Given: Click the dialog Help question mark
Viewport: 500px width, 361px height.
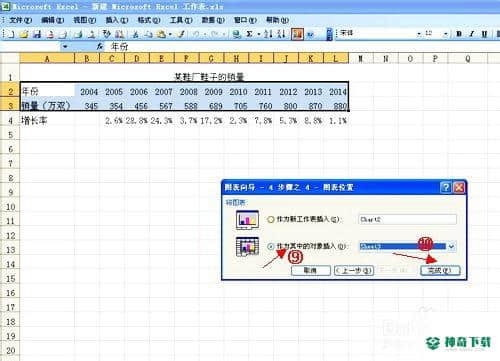Looking at the screenshot, I should [446, 187].
